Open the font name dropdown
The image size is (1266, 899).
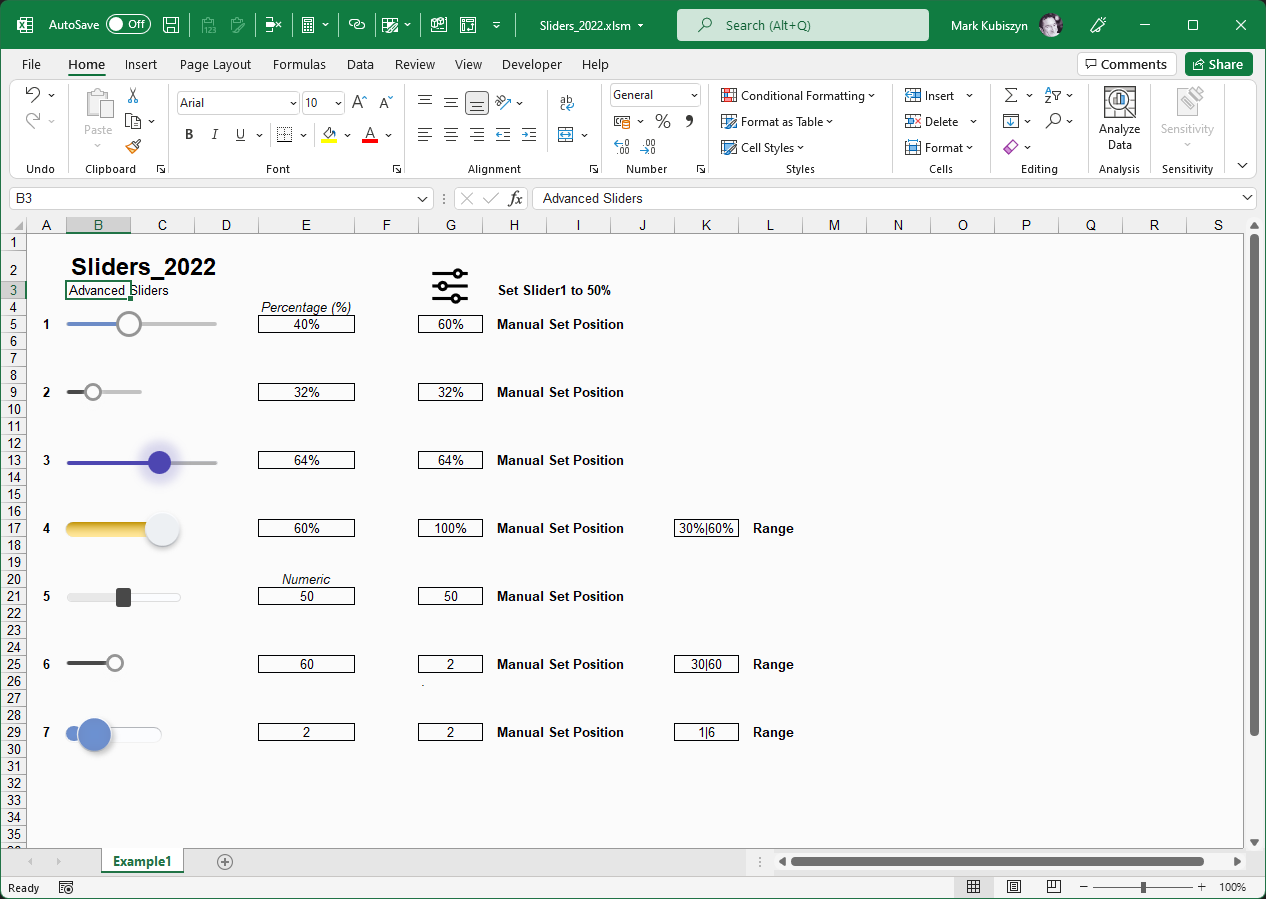(293, 103)
